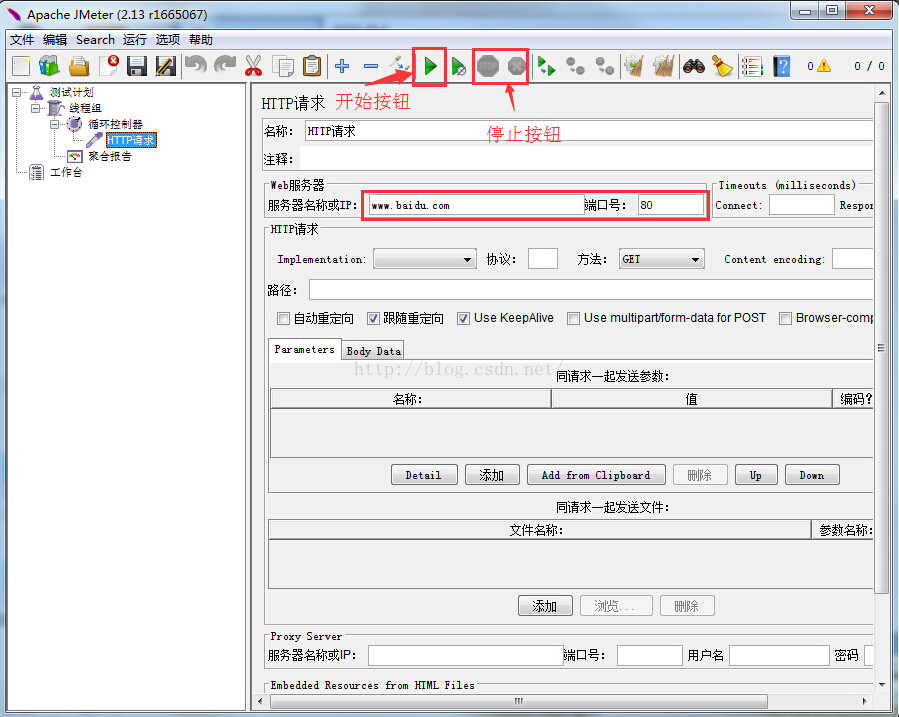Click the Shutdown X icon
This screenshot has width=899, height=717.
(x=517, y=66)
